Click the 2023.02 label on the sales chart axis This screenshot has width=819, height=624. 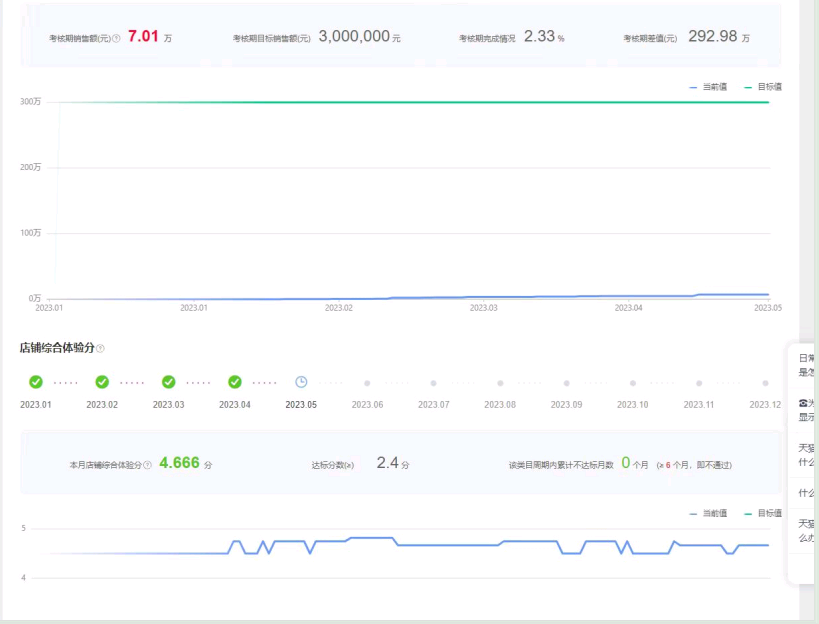(338, 308)
